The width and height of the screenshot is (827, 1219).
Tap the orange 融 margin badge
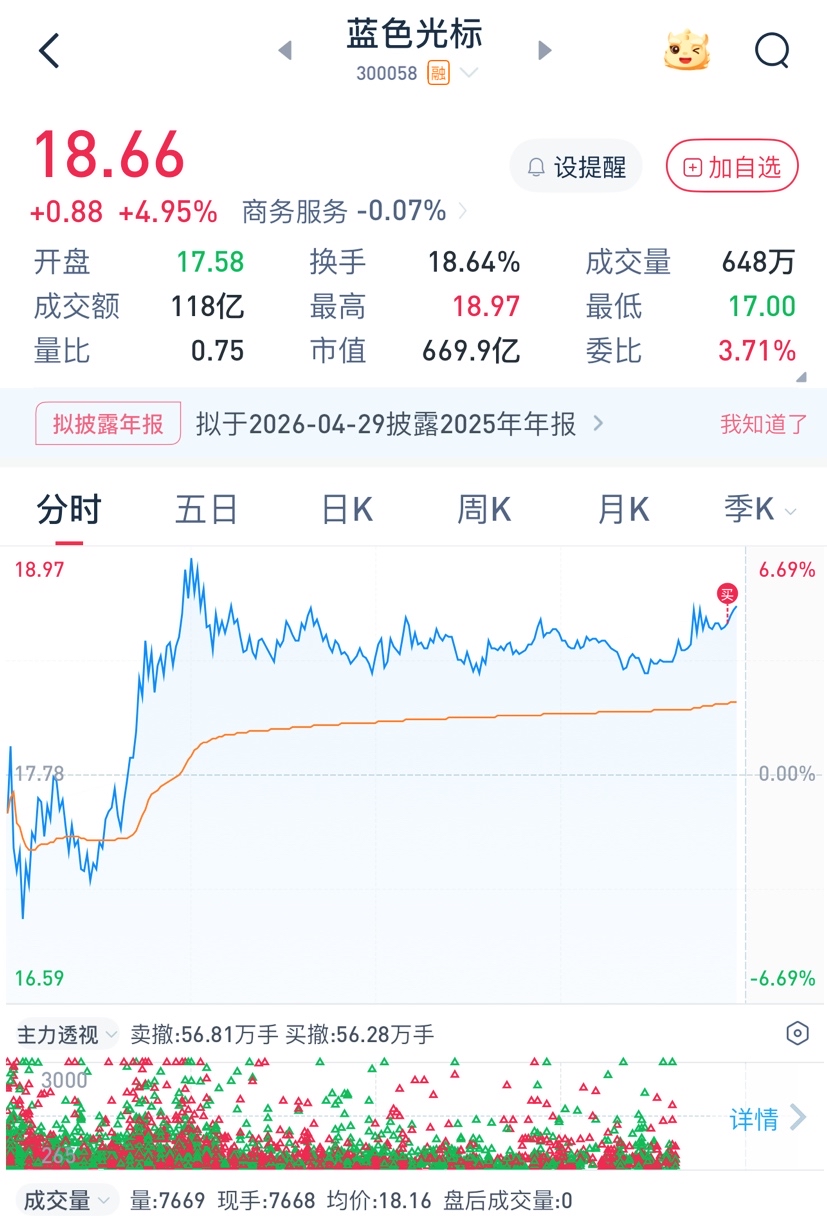(438, 73)
